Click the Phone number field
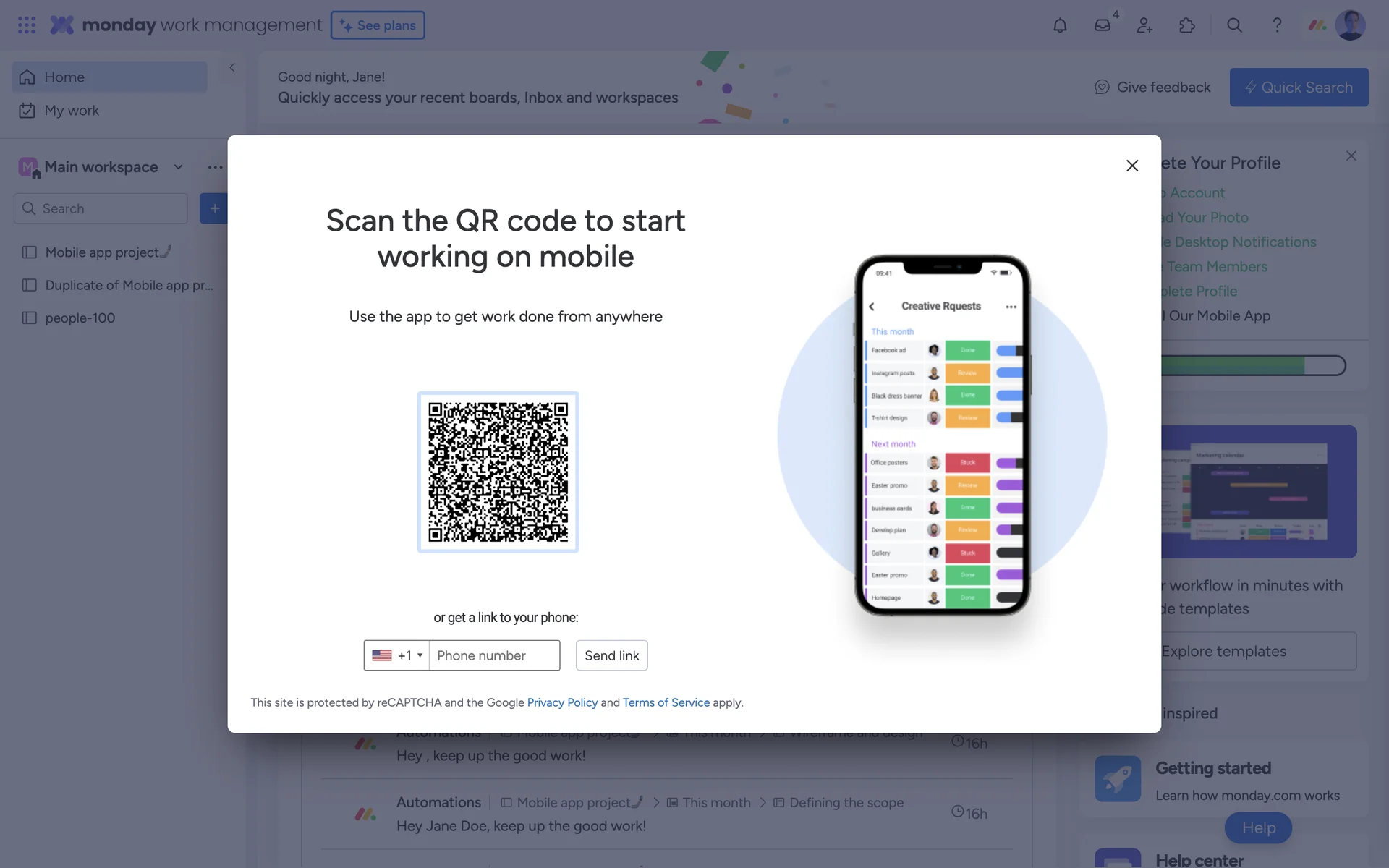Viewport: 1389px width, 868px height. pos(494,655)
